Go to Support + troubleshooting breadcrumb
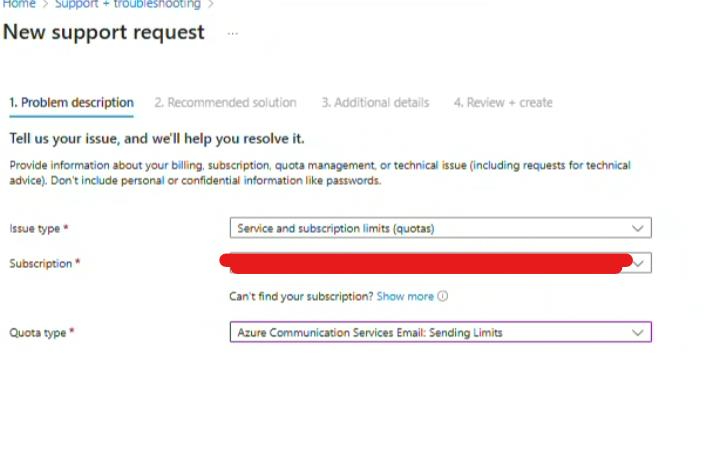Viewport: 715px width, 453px height. pos(128,4)
